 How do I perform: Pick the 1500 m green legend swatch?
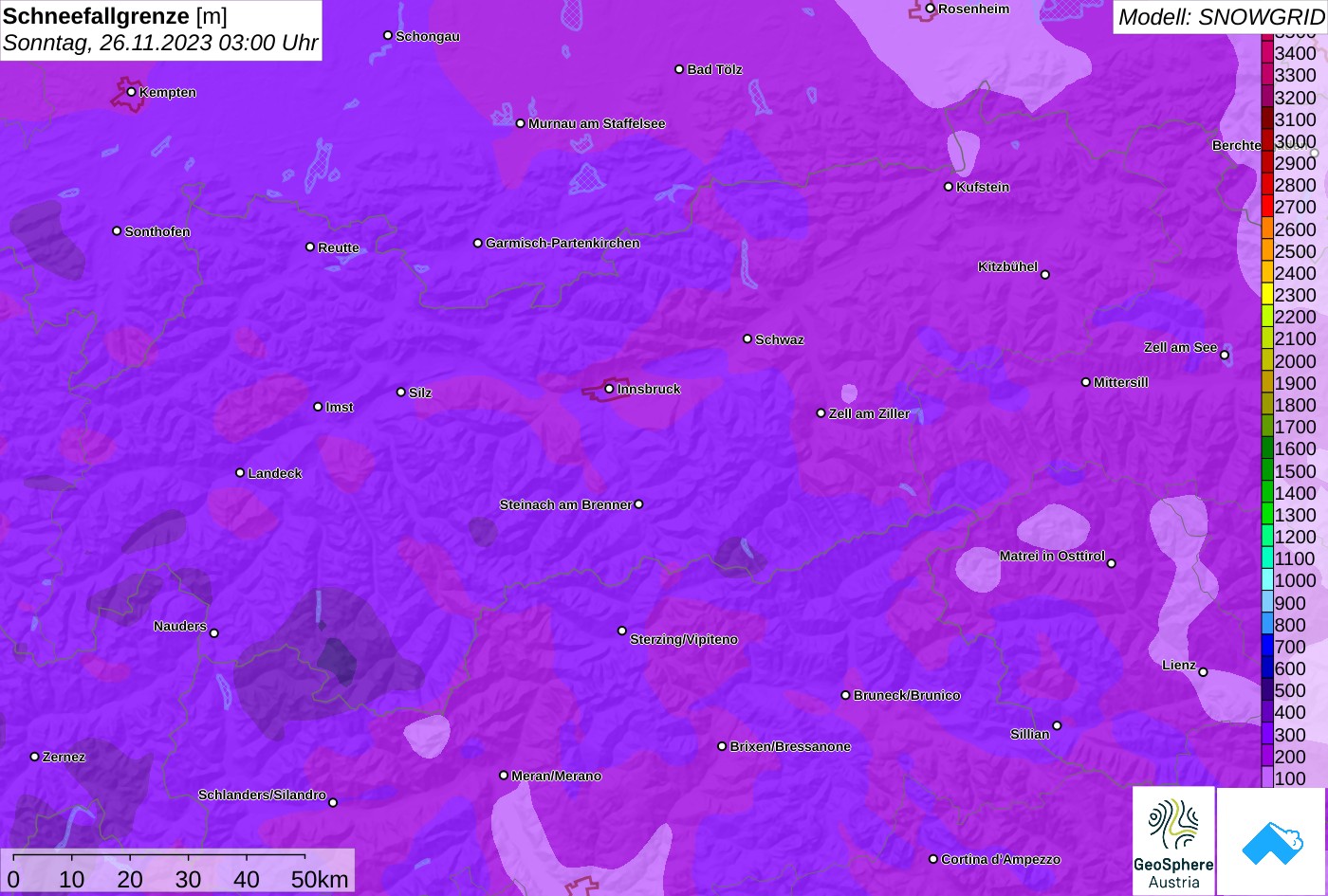click(x=1267, y=470)
